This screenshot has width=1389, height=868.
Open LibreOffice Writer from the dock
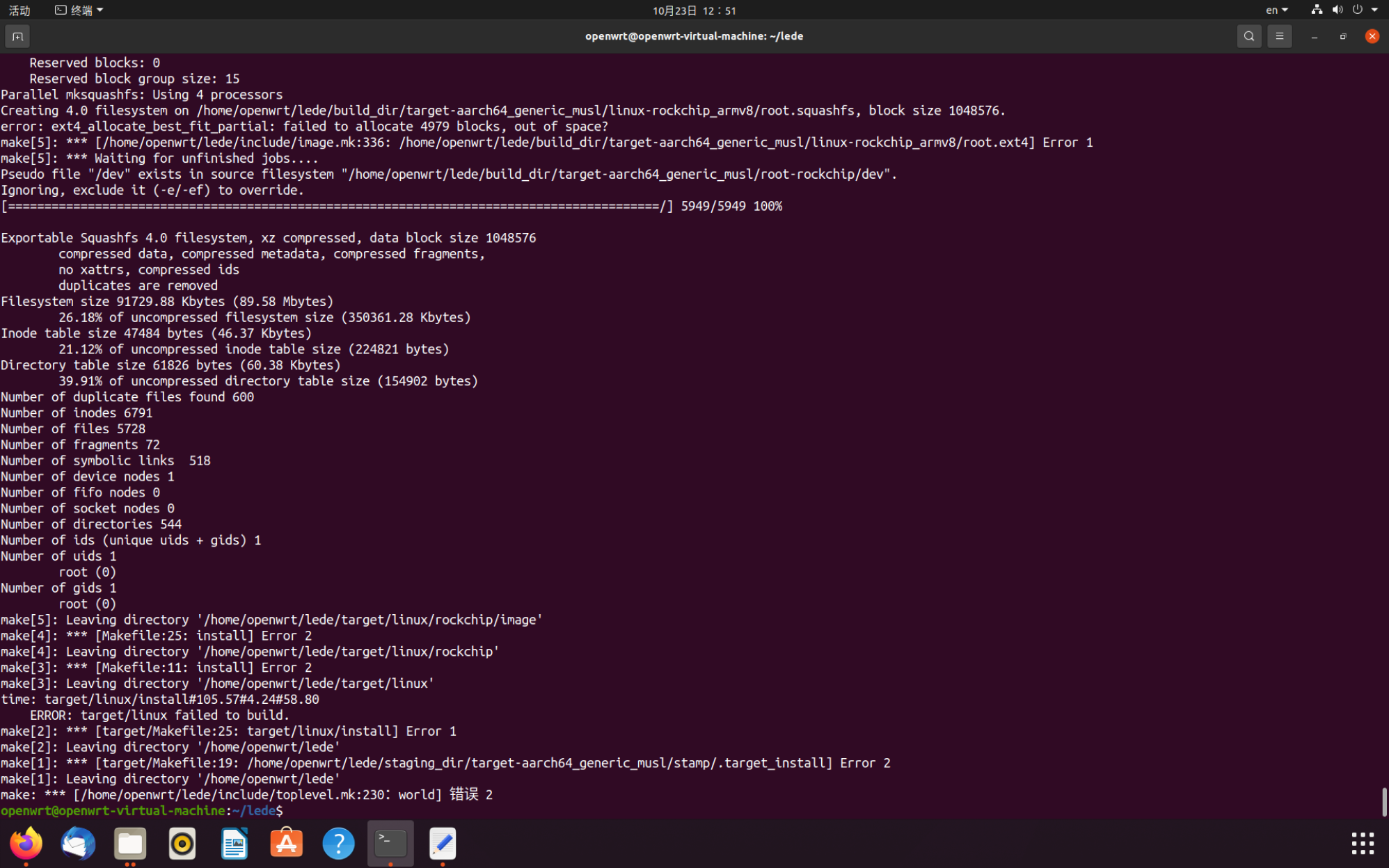[x=234, y=844]
